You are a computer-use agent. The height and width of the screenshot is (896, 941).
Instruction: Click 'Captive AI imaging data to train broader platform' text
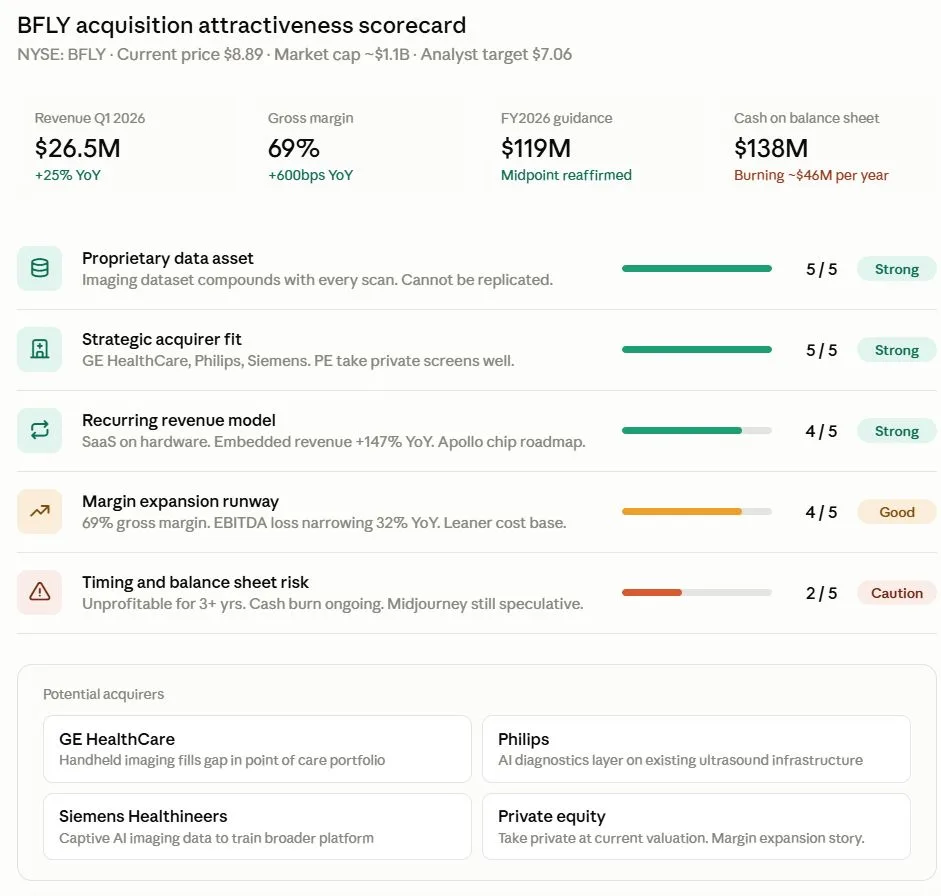(x=216, y=838)
